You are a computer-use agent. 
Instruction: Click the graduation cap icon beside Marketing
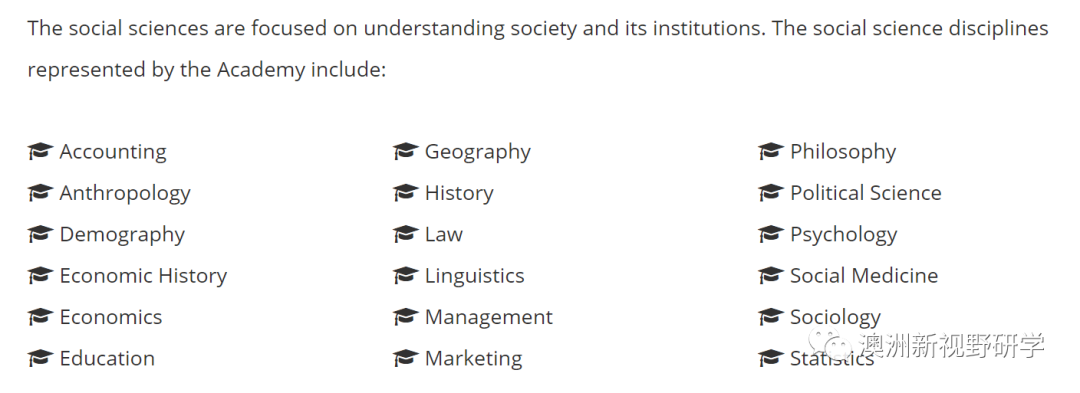[406, 358]
